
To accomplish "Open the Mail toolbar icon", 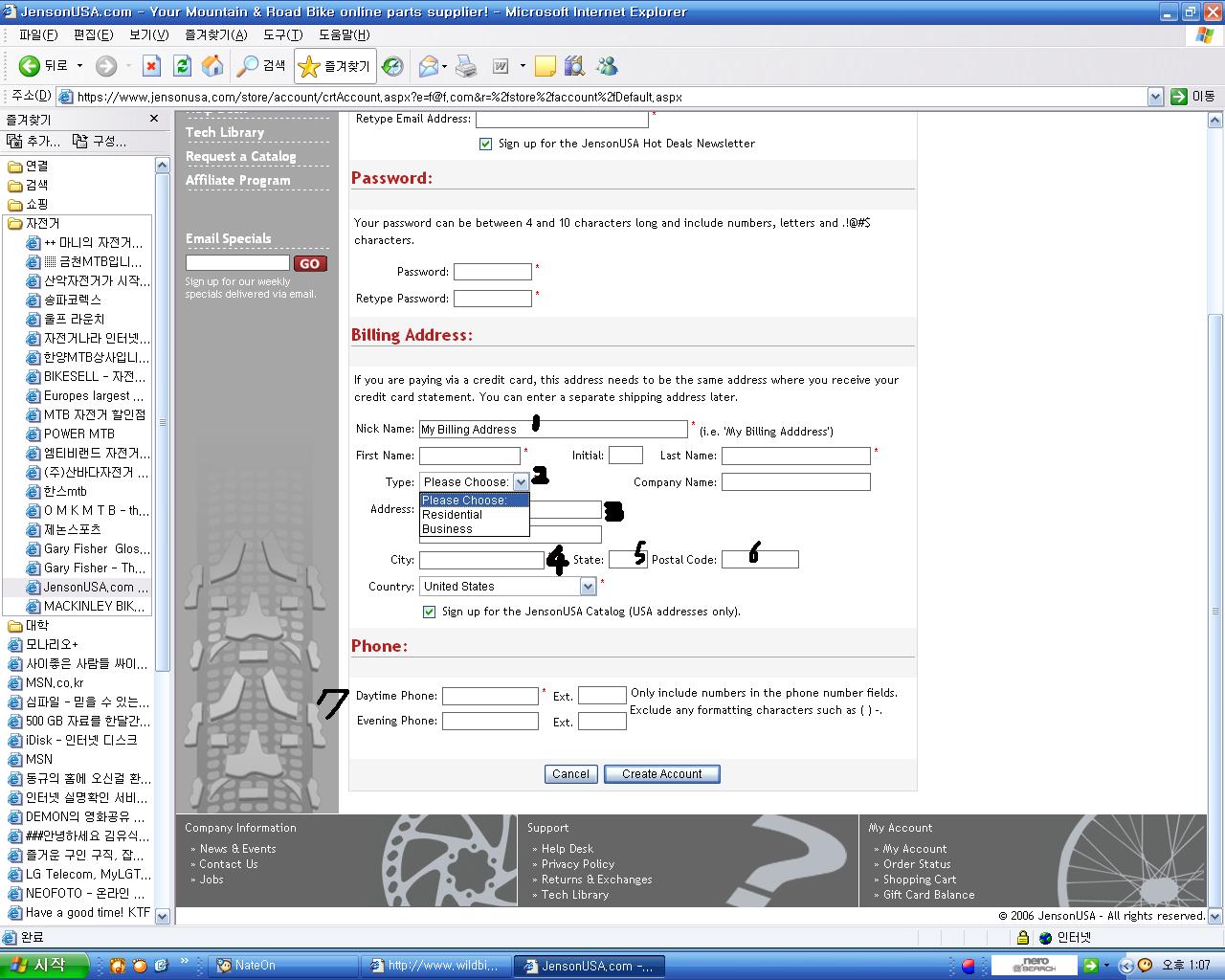I will pos(429,66).
